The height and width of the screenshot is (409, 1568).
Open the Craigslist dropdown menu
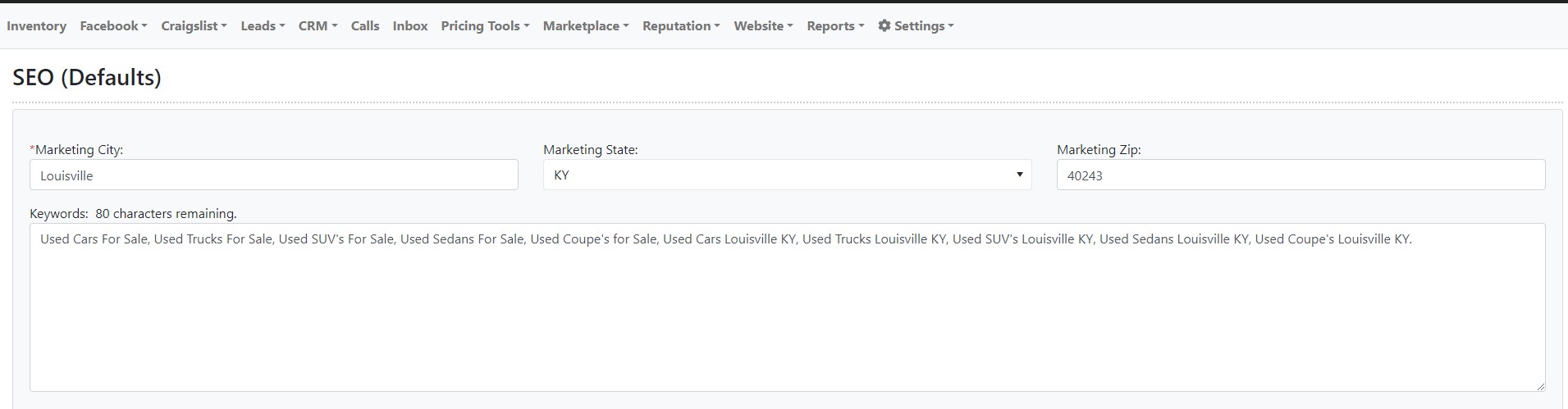[194, 25]
